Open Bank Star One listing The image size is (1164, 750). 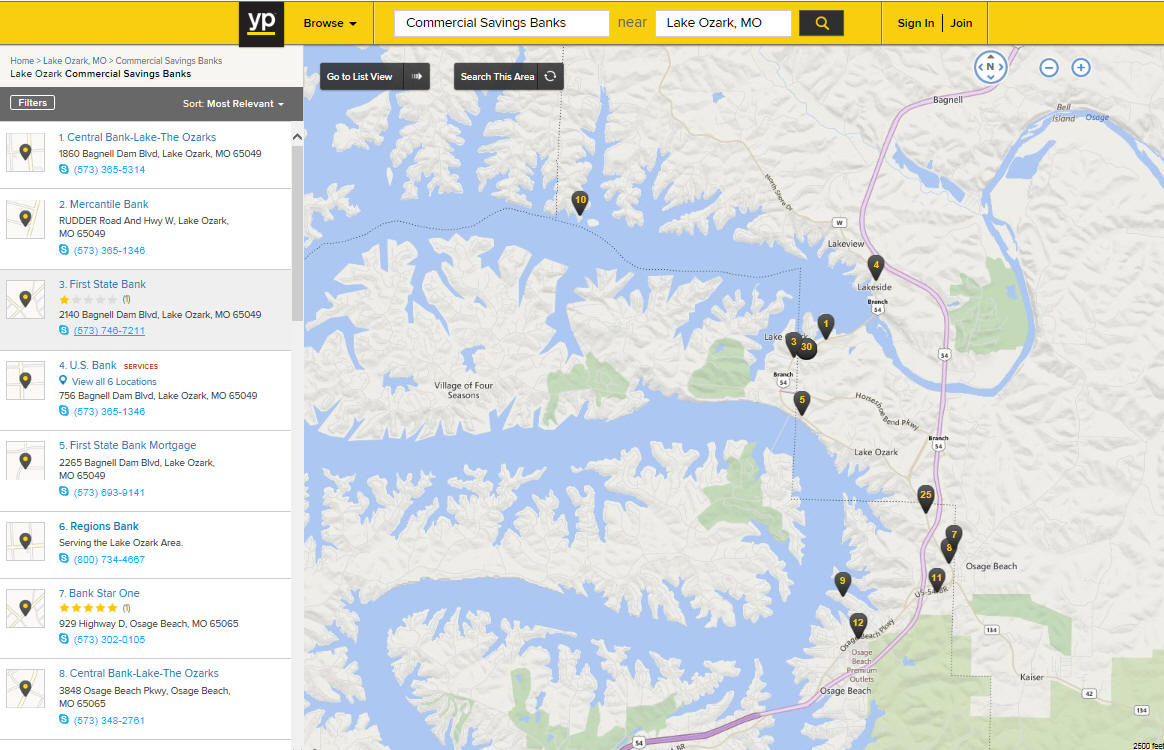(x=99, y=593)
